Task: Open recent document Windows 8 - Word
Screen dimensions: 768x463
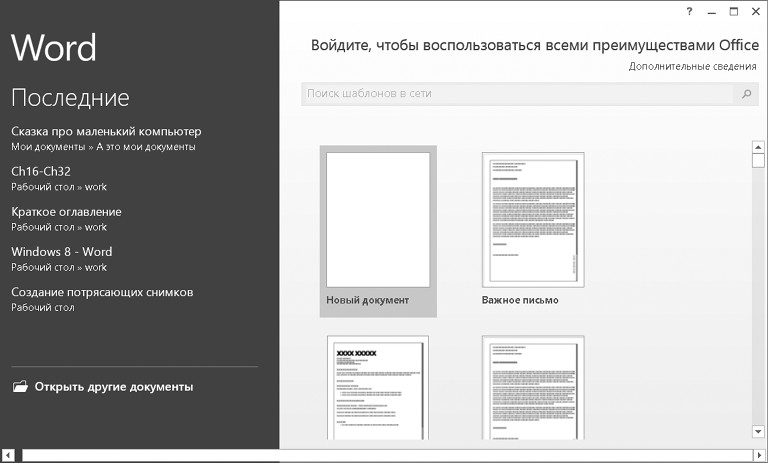Action: [61, 252]
